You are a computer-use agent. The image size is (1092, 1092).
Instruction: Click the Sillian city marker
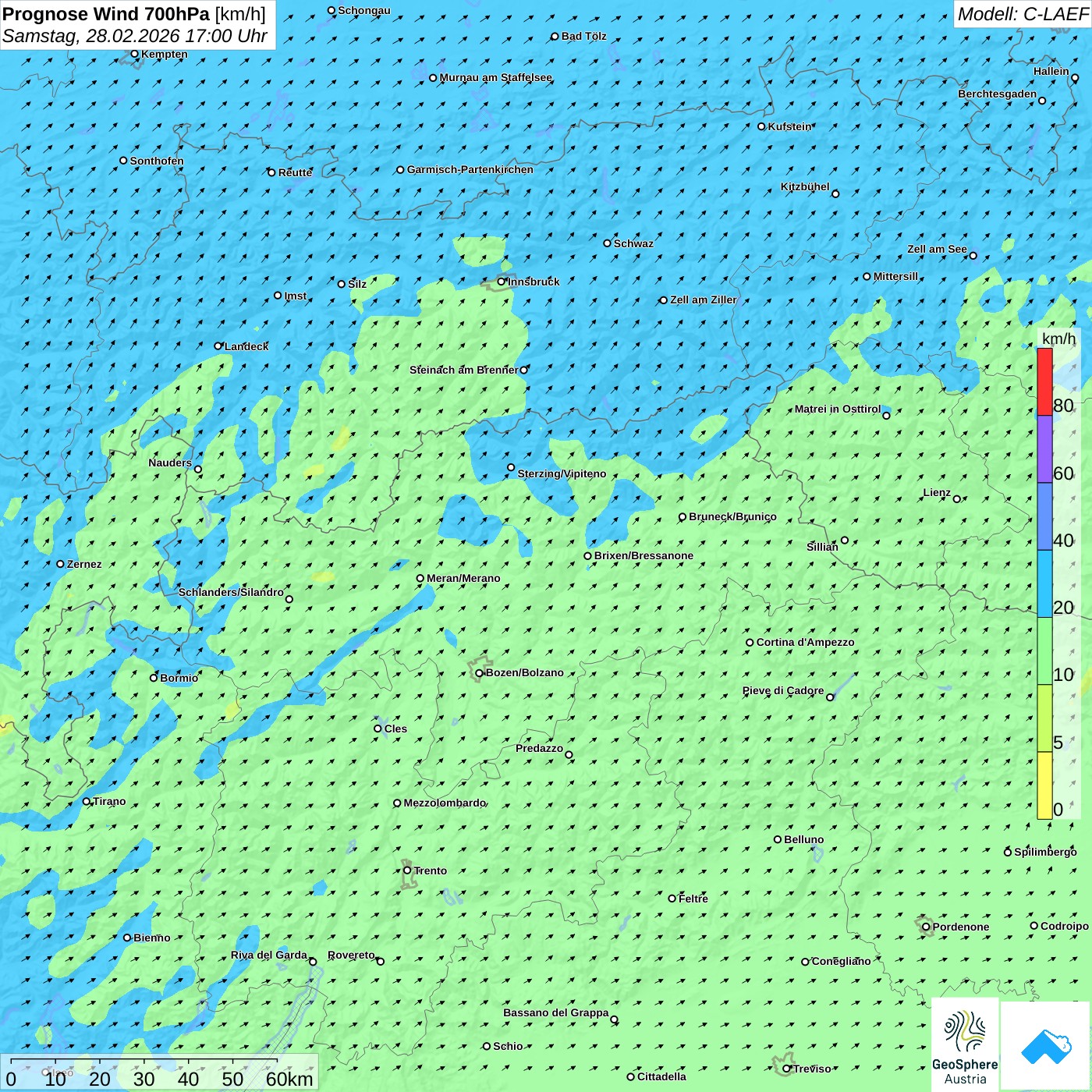tap(844, 540)
